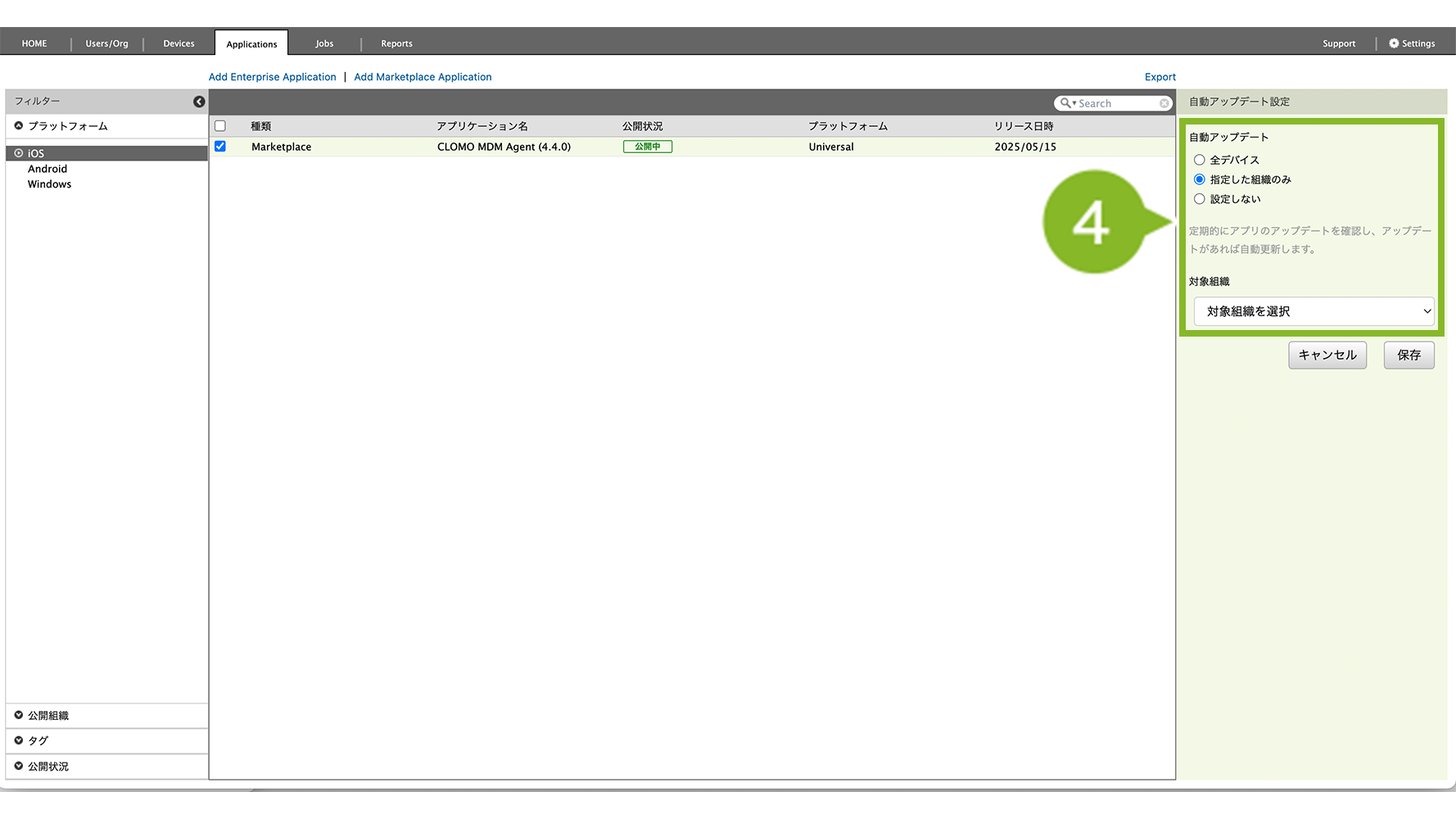Select the iOS platform filter
Image resolution: width=1456 pixels, height=819 pixels.
[x=36, y=153]
